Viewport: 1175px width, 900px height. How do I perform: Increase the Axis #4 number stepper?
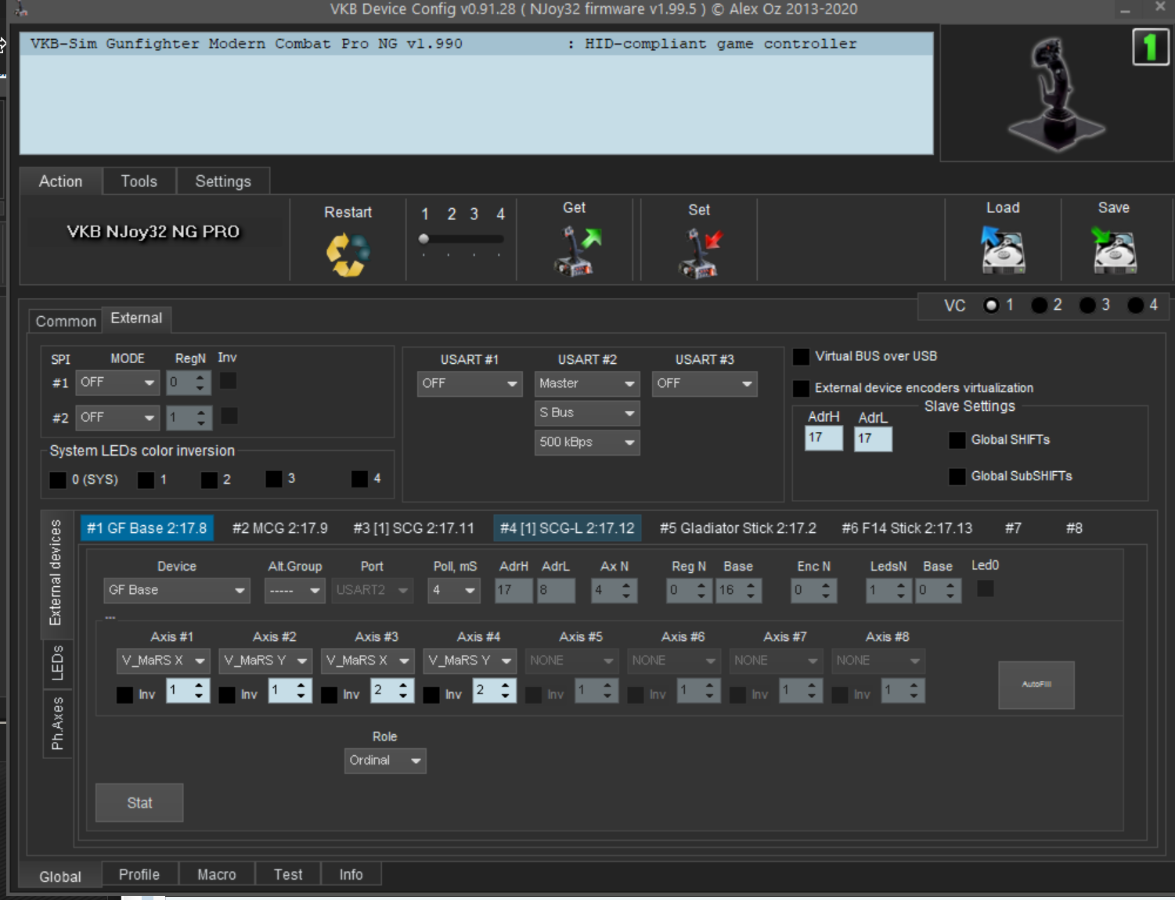(x=505, y=686)
